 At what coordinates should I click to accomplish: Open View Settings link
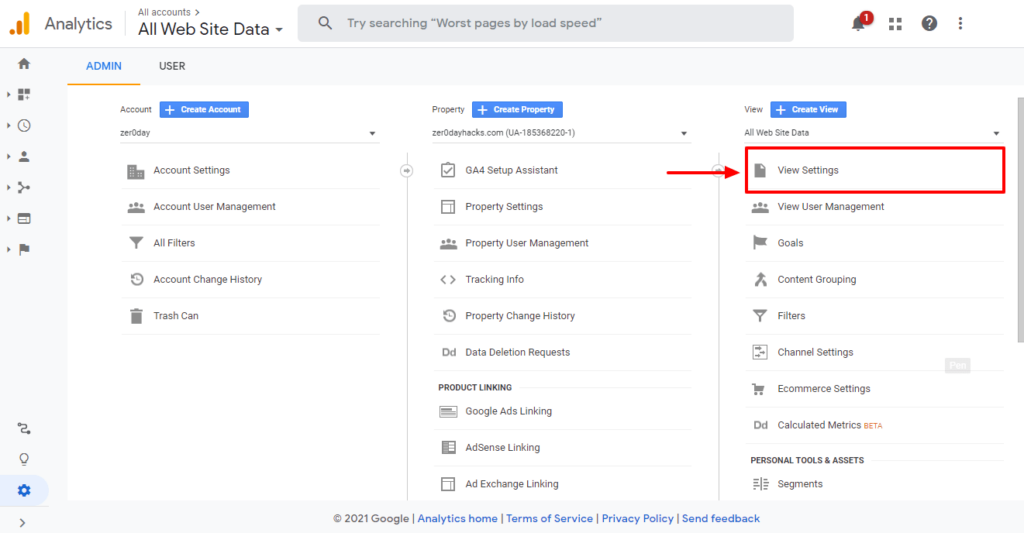click(x=808, y=170)
